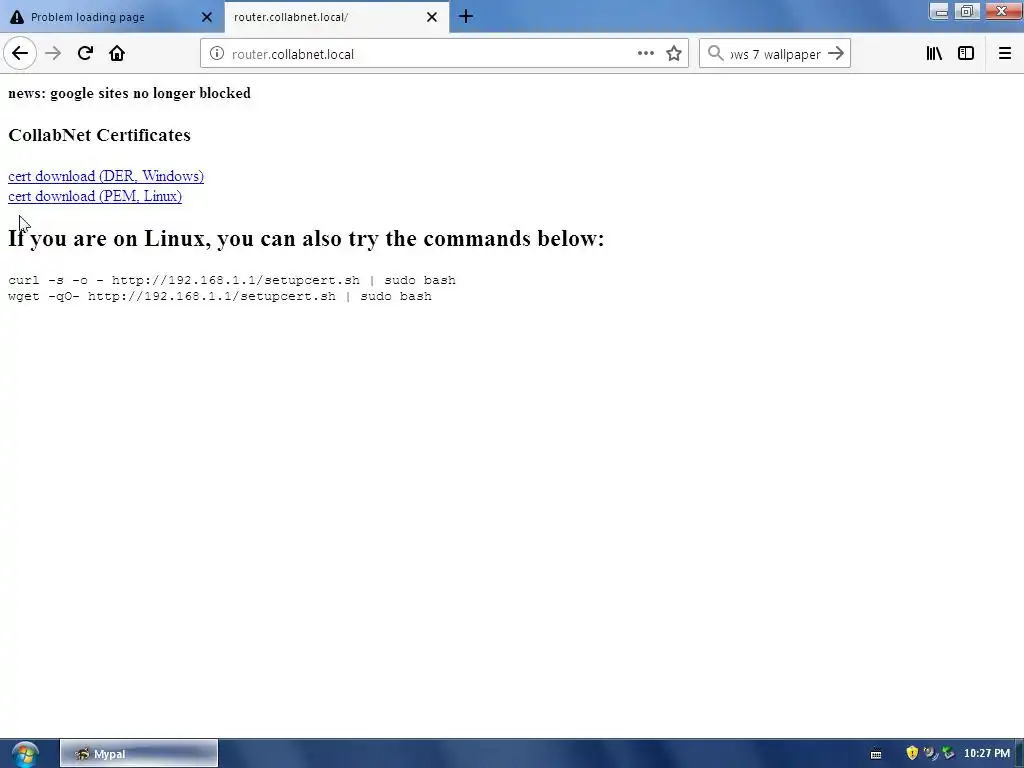The image size is (1024, 768).
Task: Reload the current page
Action: 85,54
